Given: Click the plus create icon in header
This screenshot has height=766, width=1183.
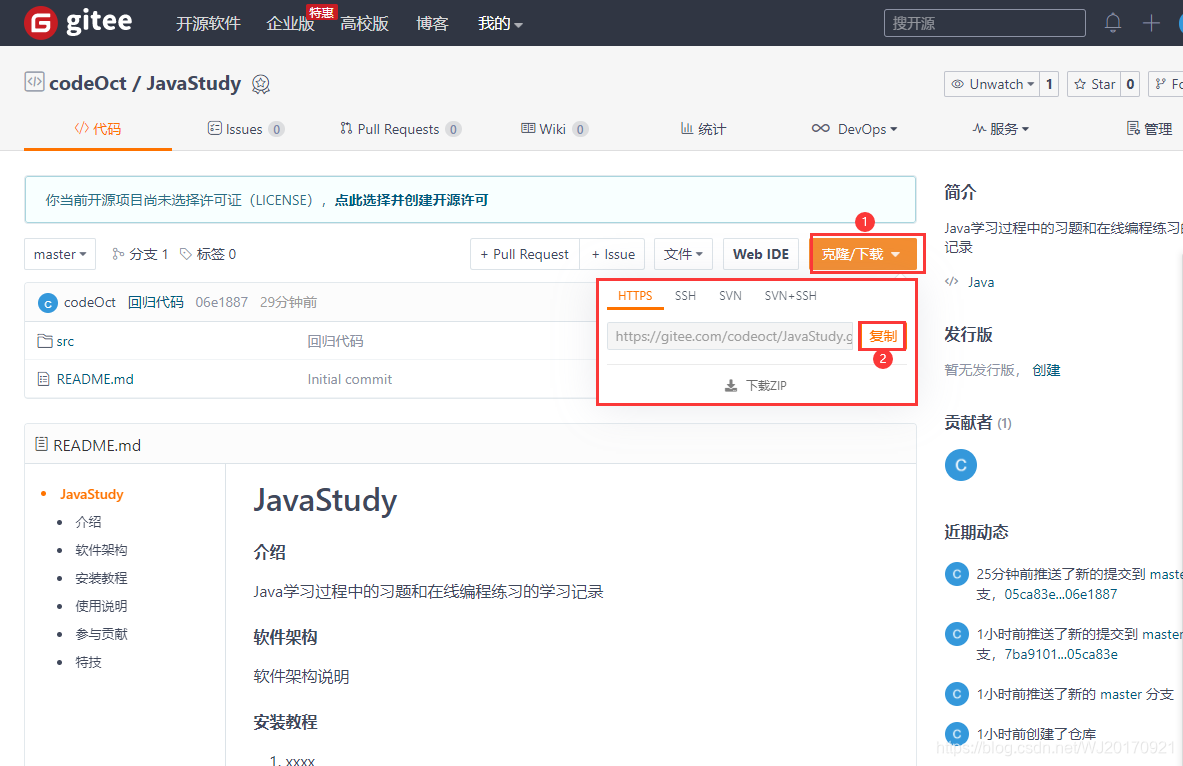Looking at the screenshot, I should click(x=1151, y=23).
